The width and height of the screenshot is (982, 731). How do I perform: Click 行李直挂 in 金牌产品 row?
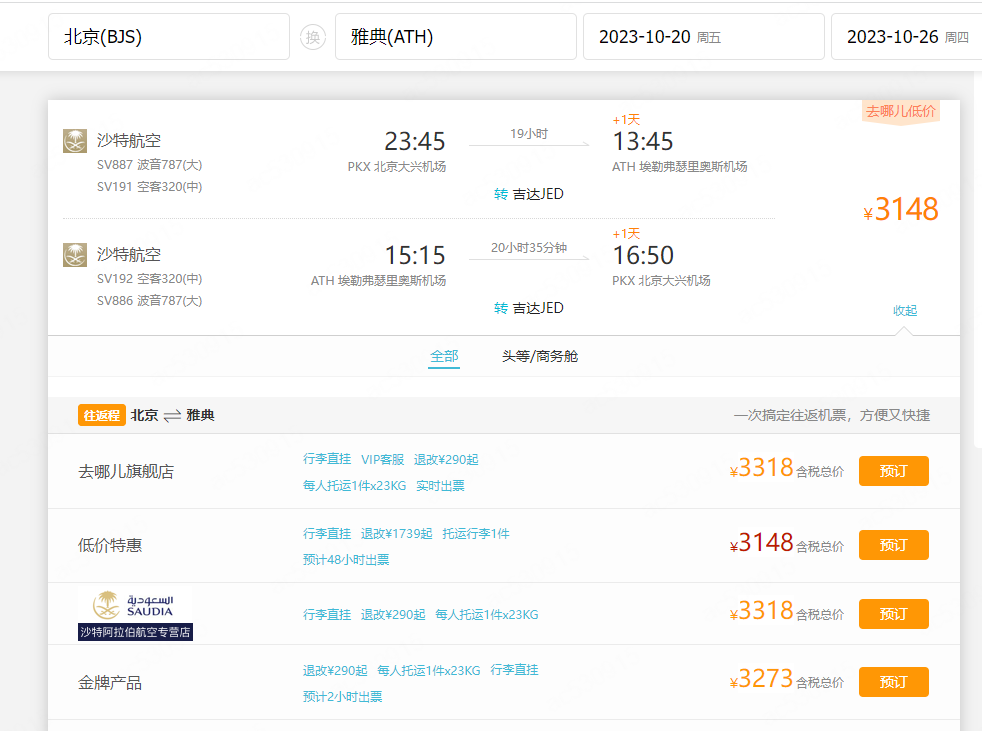pos(514,670)
